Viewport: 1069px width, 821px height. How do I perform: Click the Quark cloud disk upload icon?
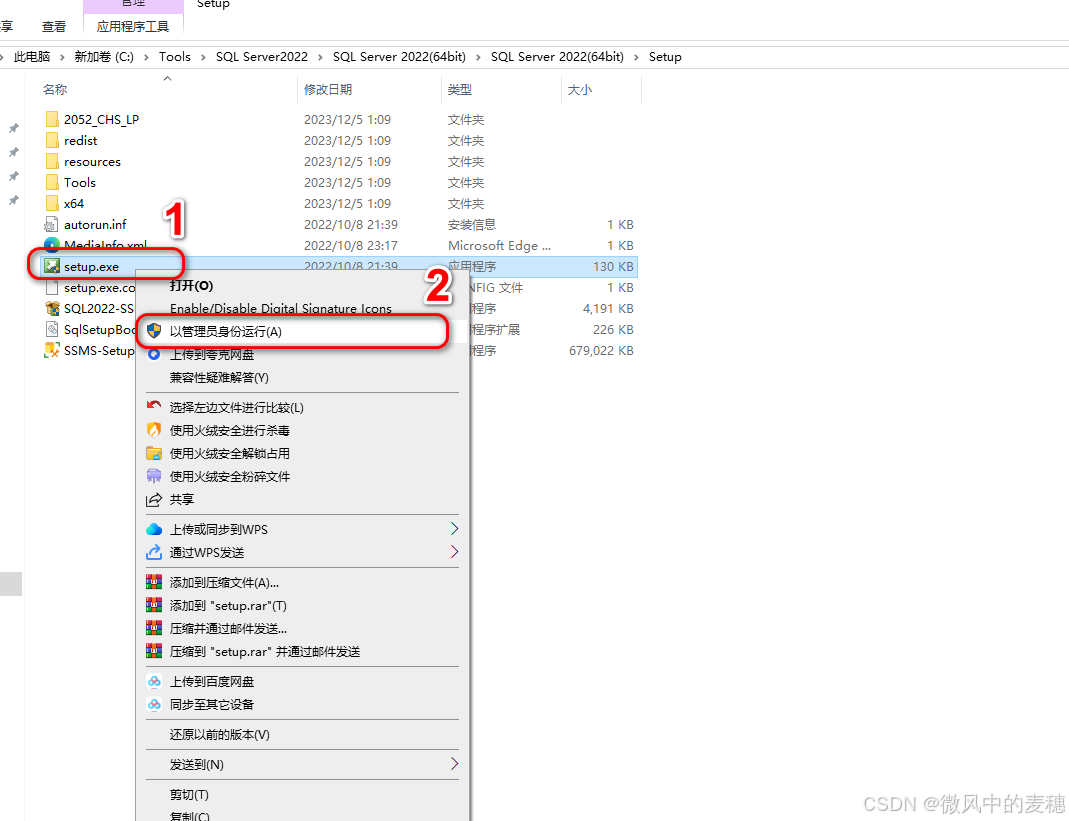[154, 355]
